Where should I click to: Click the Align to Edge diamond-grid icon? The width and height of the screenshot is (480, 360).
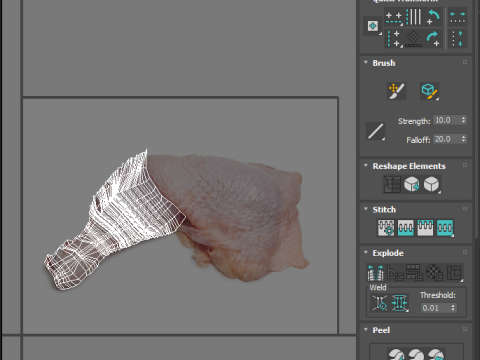(414, 38)
